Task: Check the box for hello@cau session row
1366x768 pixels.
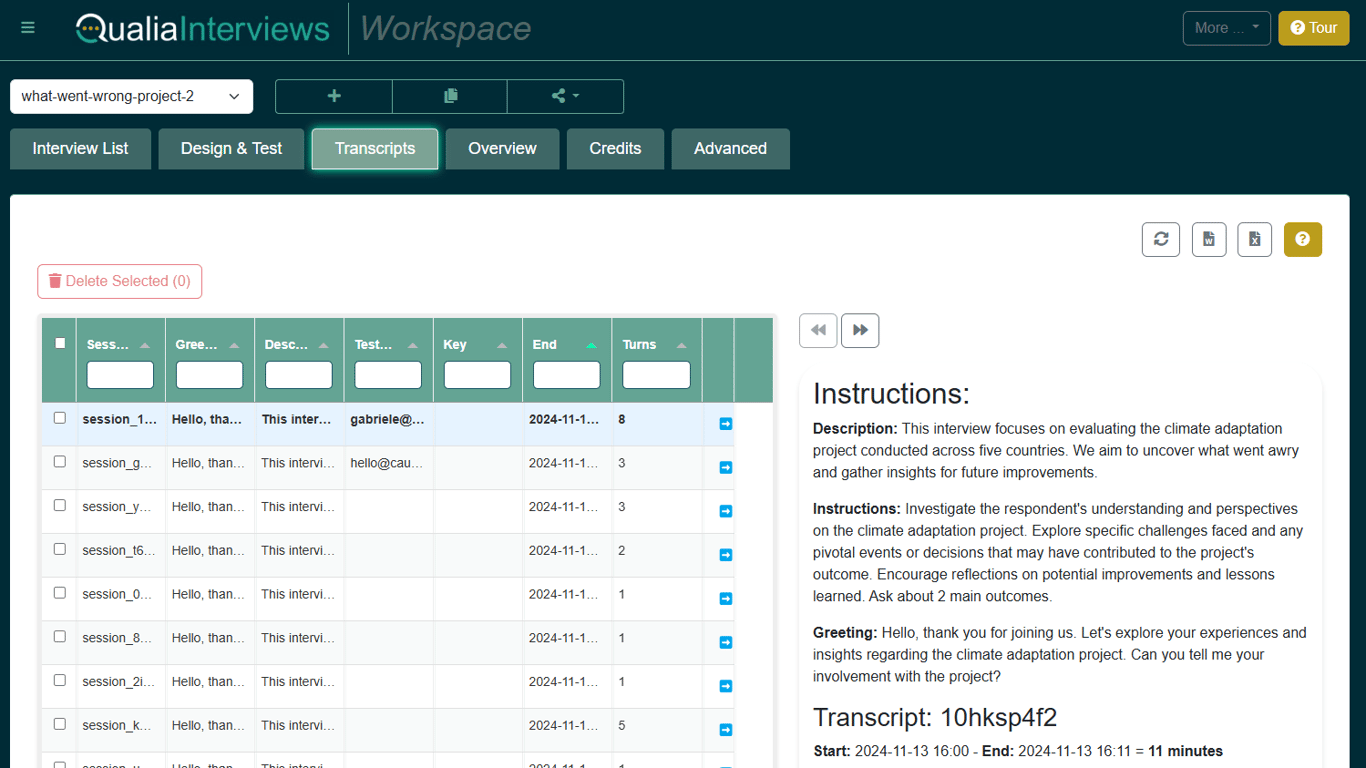Action: pyautogui.click(x=60, y=462)
